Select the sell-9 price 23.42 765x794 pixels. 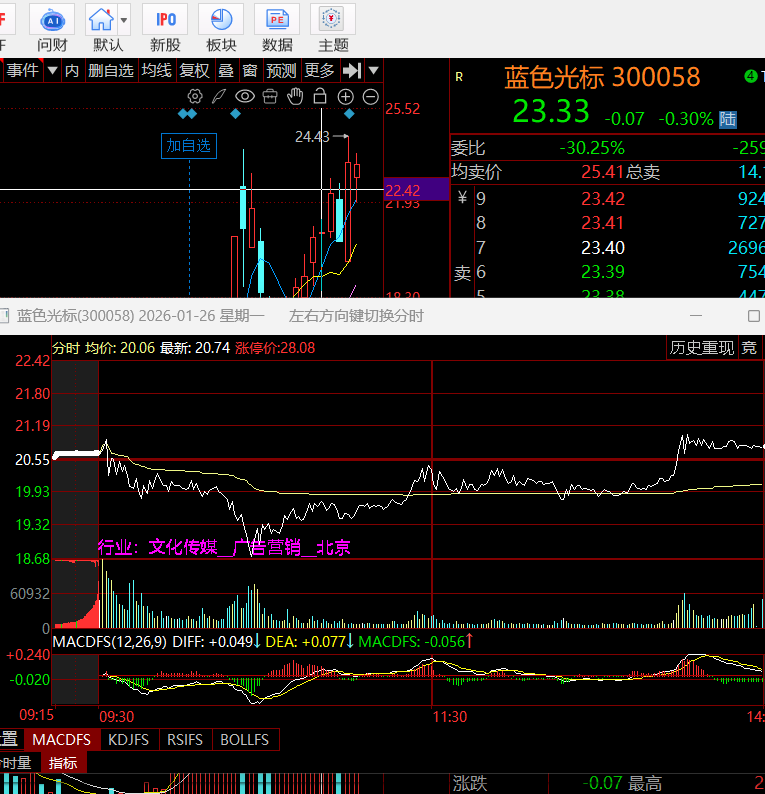(x=603, y=198)
